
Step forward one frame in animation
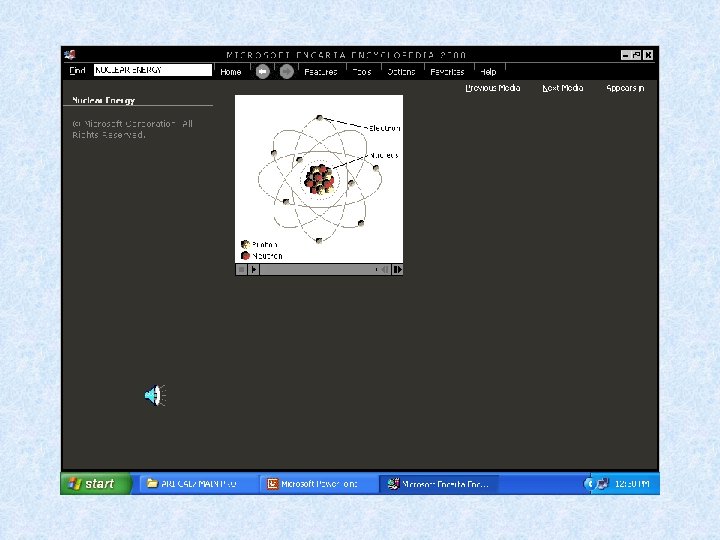click(x=398, y=270)
